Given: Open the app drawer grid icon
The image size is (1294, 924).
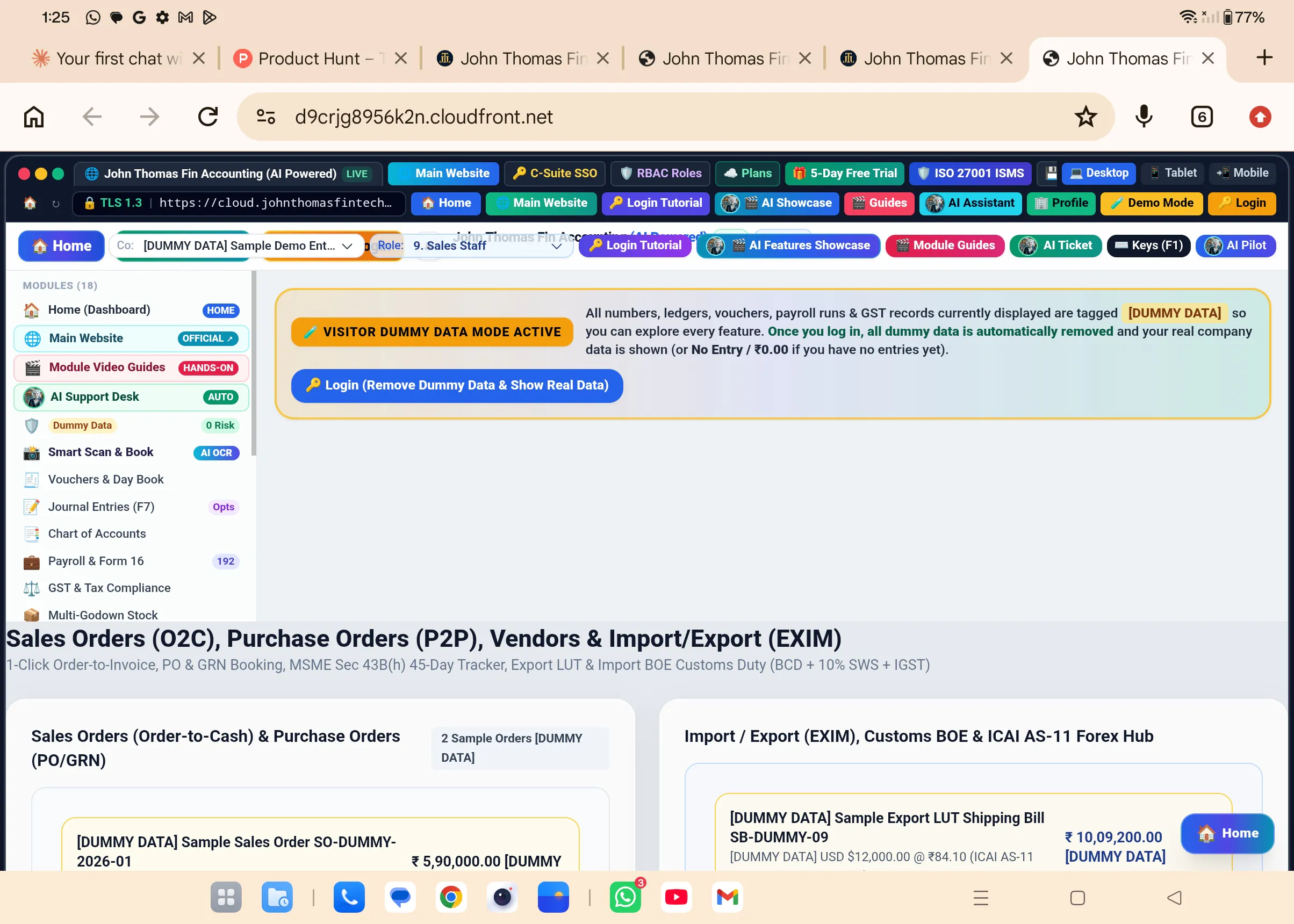Looking at the screenshot, I should pos(226,897).
